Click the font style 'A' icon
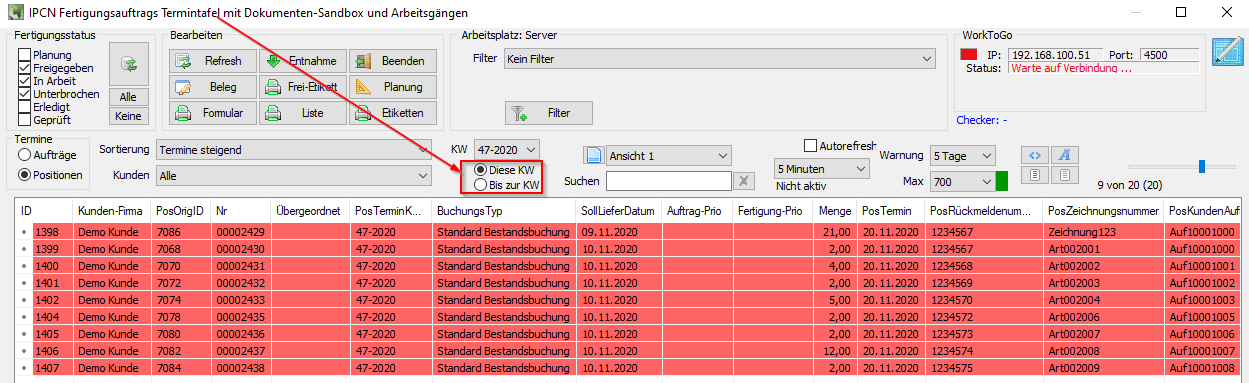Viewport: 1249px width, 383px height. click(x=1066, y=155)
